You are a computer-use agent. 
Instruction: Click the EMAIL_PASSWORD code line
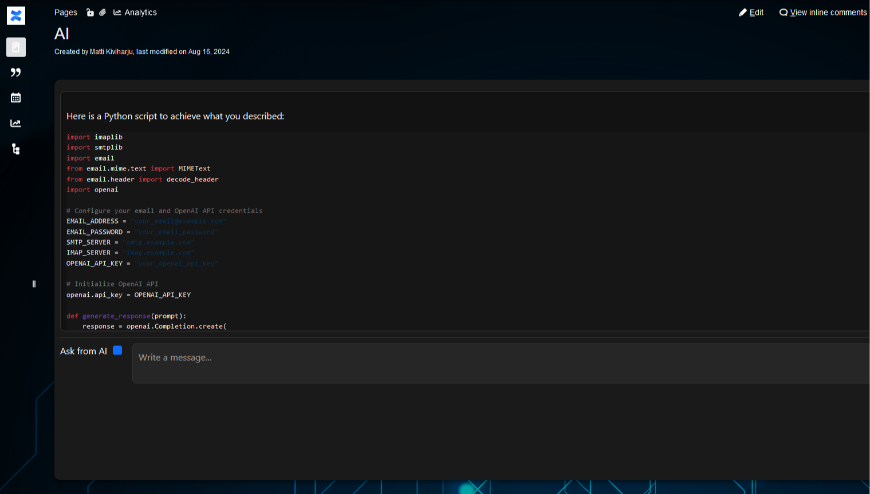pyautogui.click(x=143, y=231)
